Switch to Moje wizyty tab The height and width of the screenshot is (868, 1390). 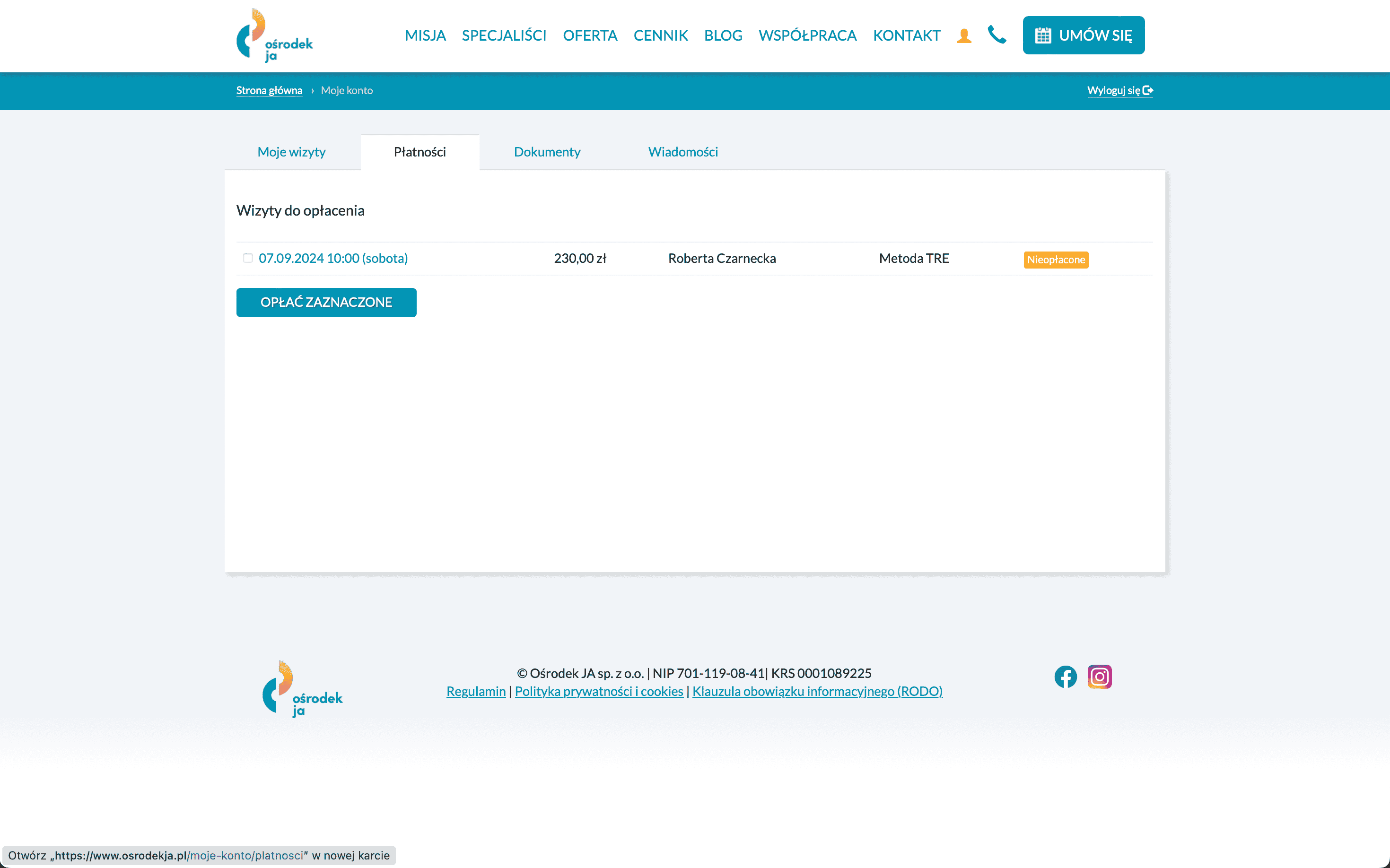click(x=291, y=152)
